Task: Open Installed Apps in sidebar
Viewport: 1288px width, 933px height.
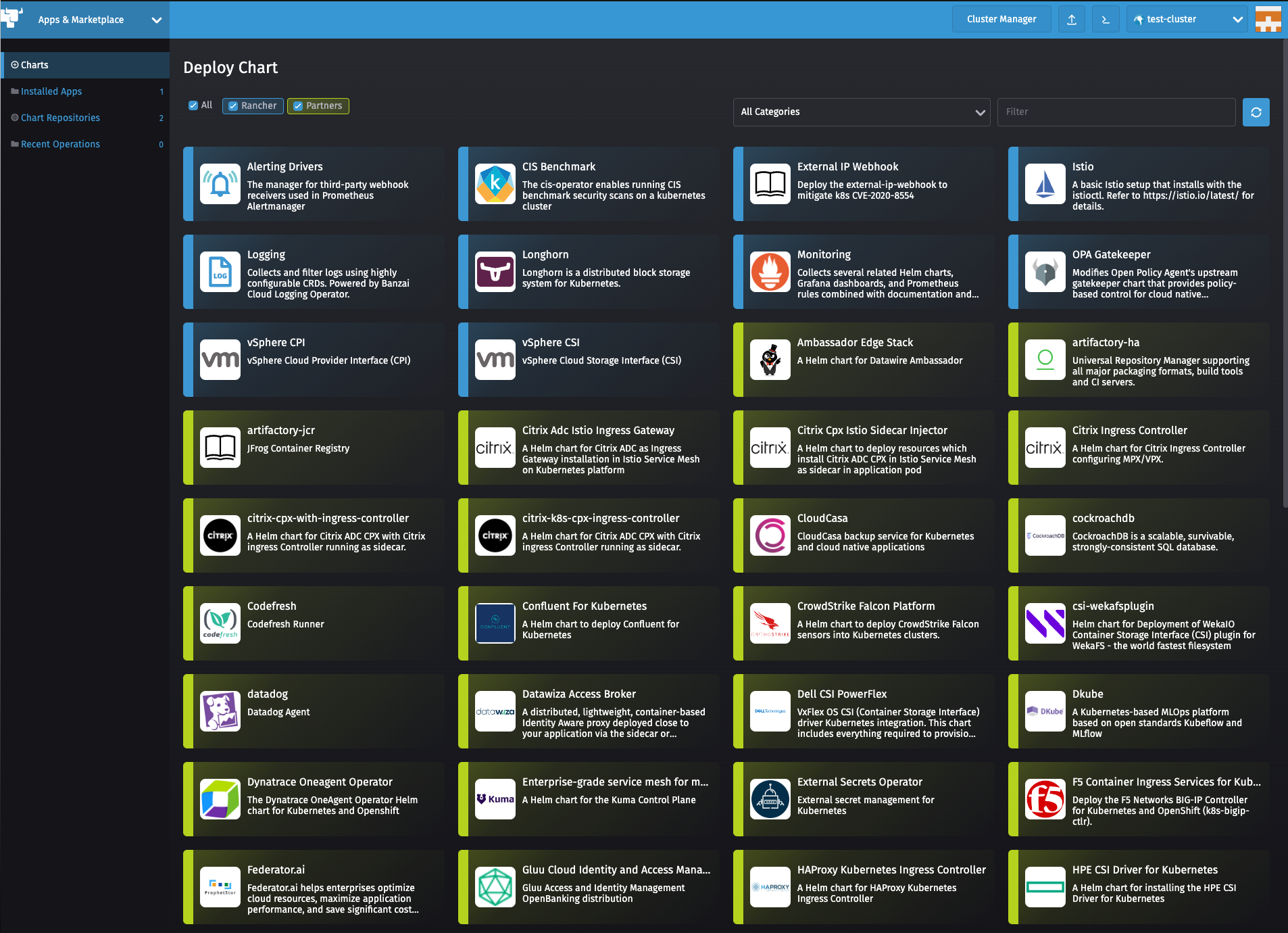Action: pyautogui.click(x=51, y=91)
